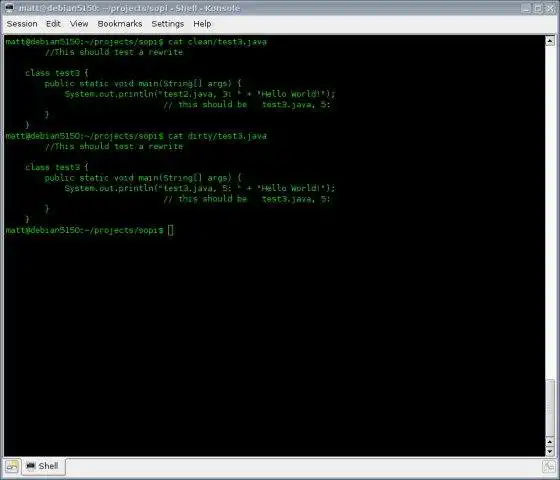
Task: Click the terminal scrollbar thumb
Action: click(x=550, y=408)
